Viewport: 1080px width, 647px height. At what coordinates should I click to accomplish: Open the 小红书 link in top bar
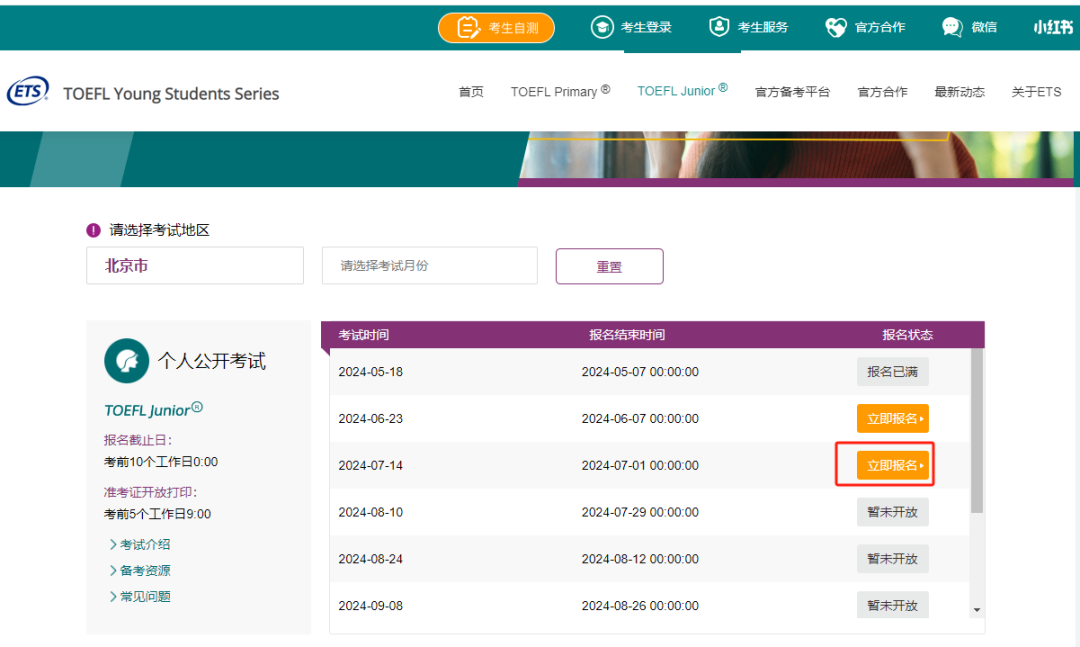point(1052,28)
